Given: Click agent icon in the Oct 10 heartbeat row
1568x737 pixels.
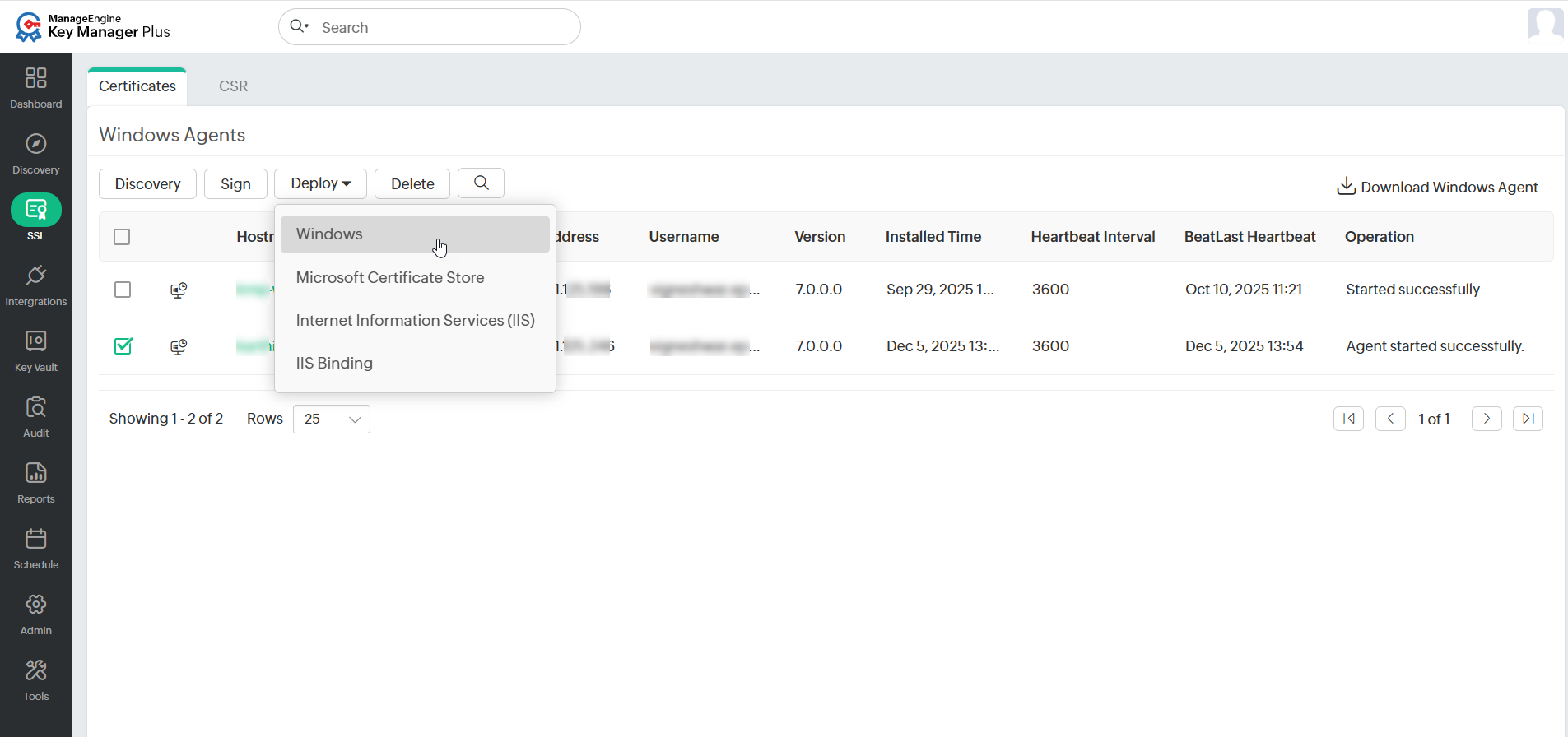Looking at the screenshot, I should 179,290.
